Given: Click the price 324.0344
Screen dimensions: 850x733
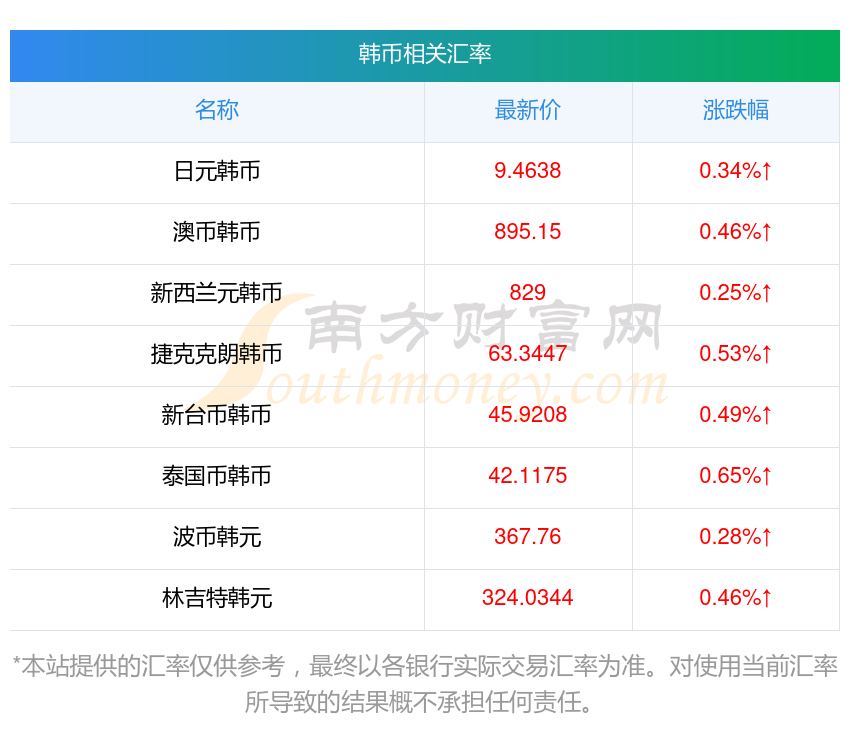Looking at the screenshot, I should click(527, 598).
